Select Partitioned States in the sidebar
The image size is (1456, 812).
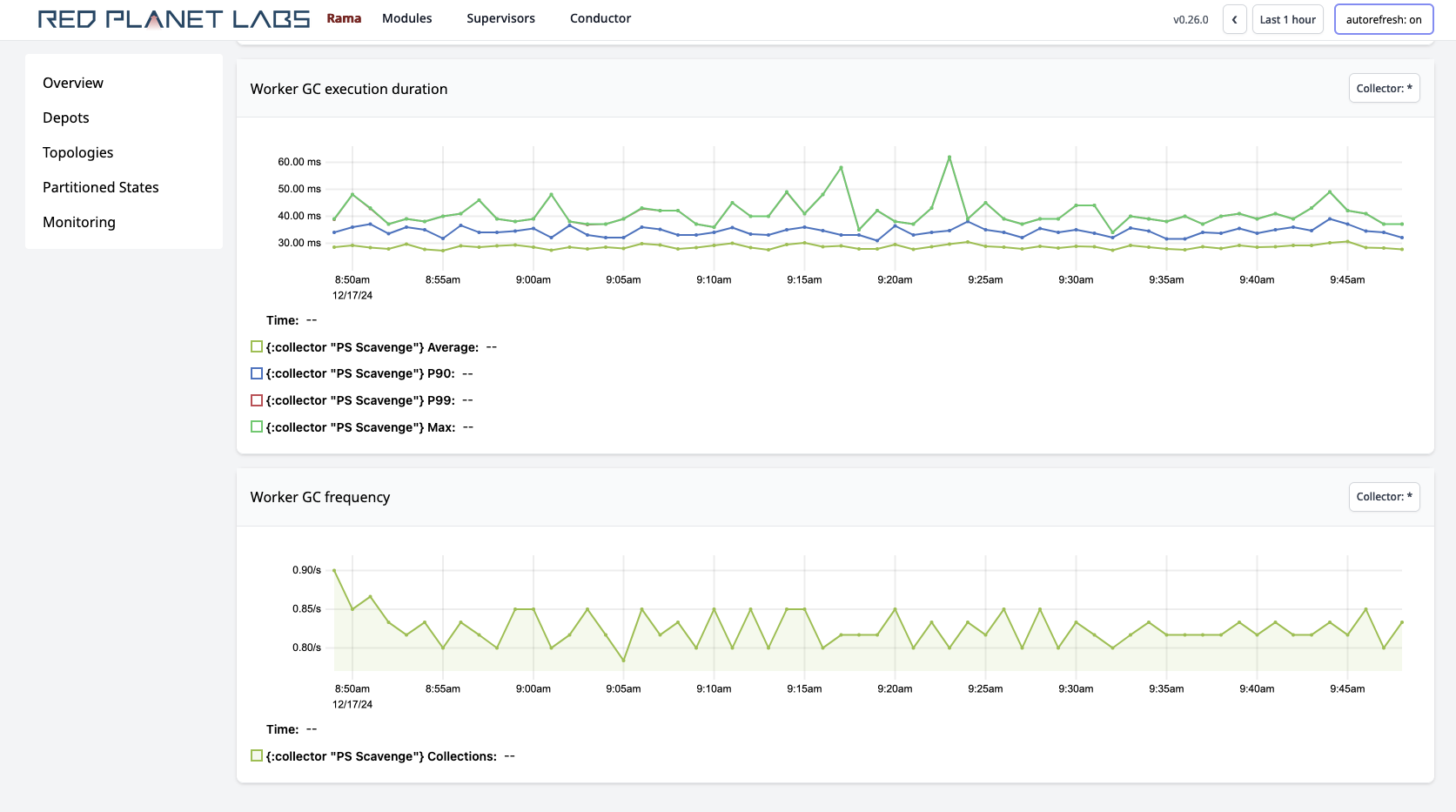[101, 187]
